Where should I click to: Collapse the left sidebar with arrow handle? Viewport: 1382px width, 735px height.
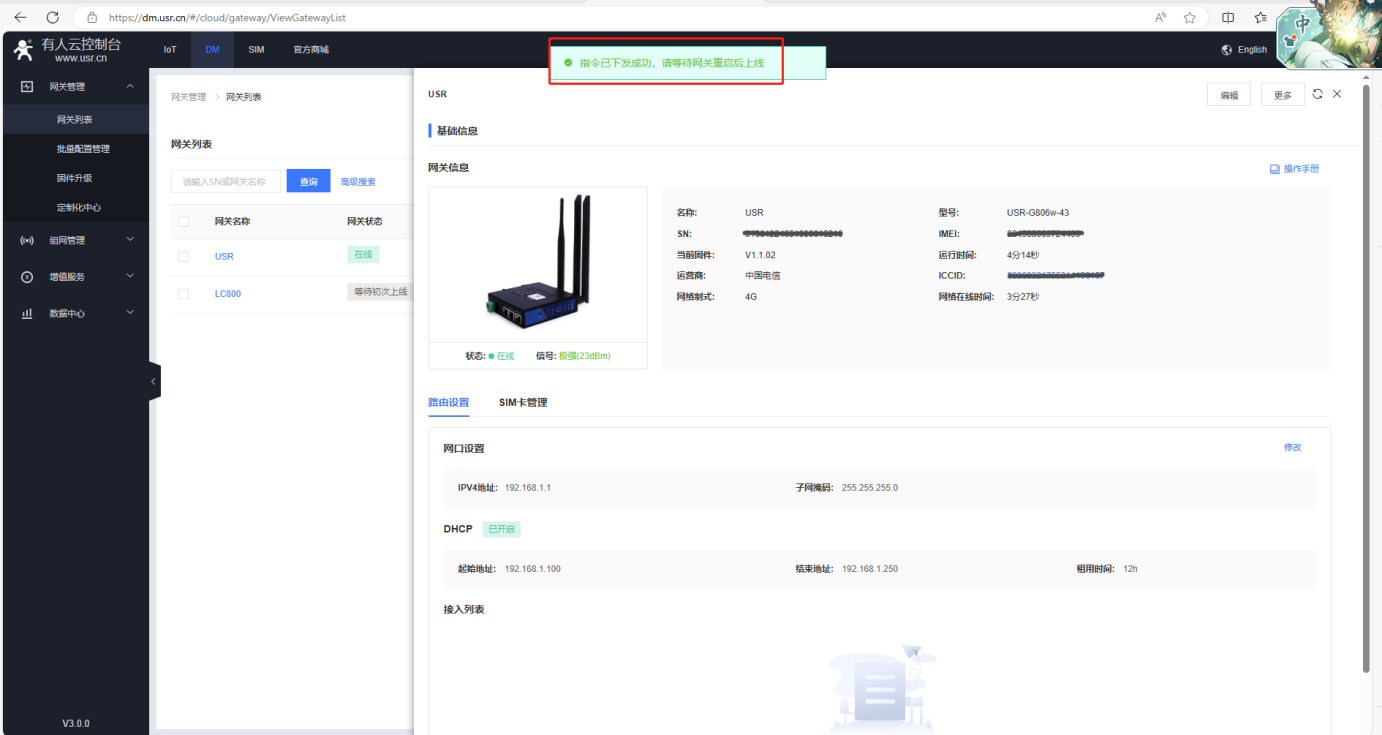point(153,381)
